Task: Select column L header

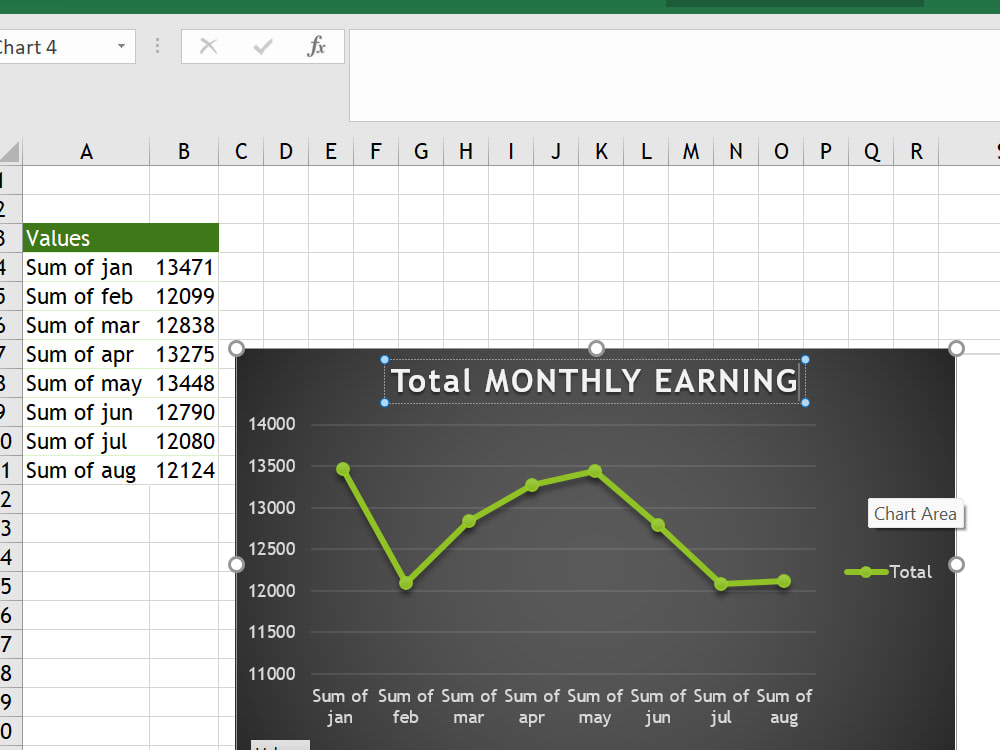Action: (x=646, y=151)
